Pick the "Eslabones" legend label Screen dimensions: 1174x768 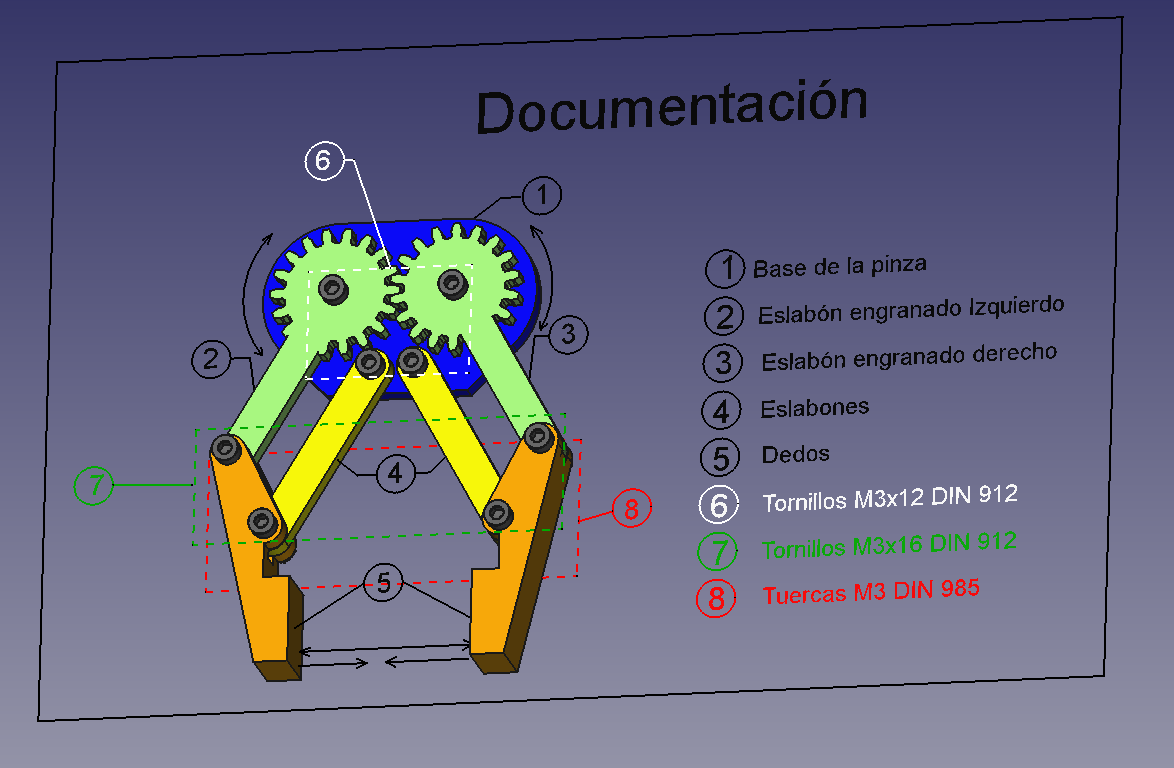tap(815, 408)
